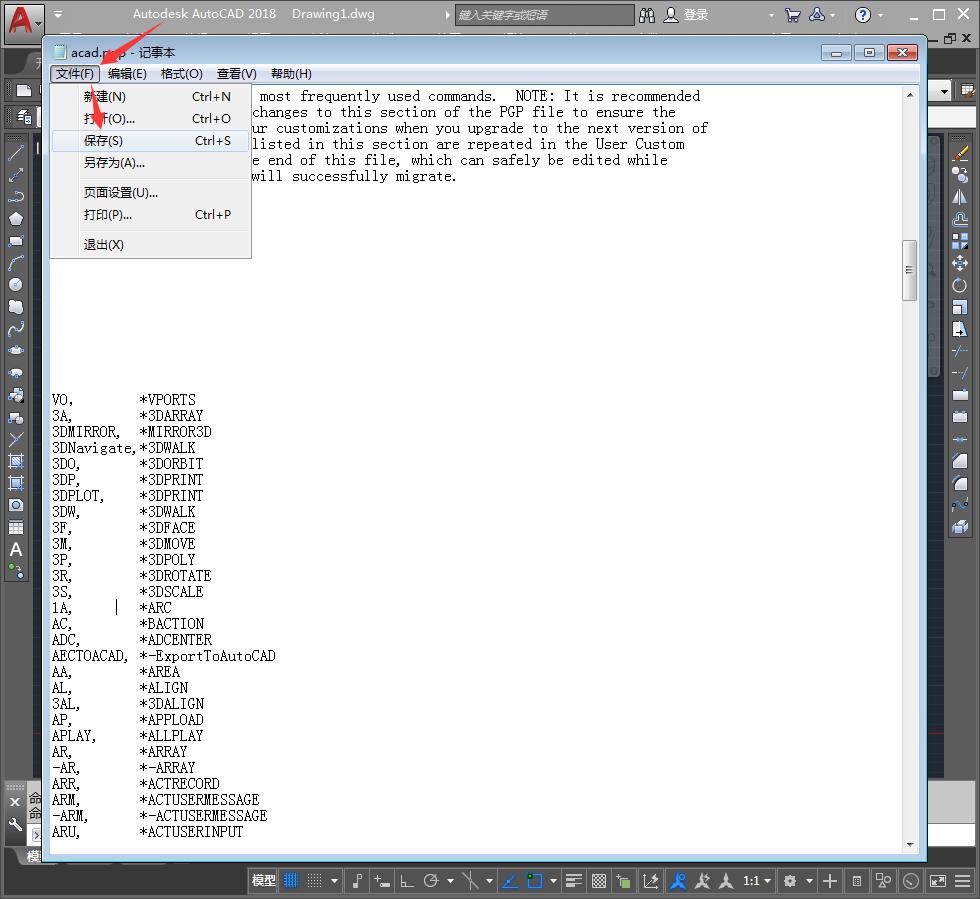980x899 pixels.
Task: Toggle selection cycling
Action: click(623, 881)
